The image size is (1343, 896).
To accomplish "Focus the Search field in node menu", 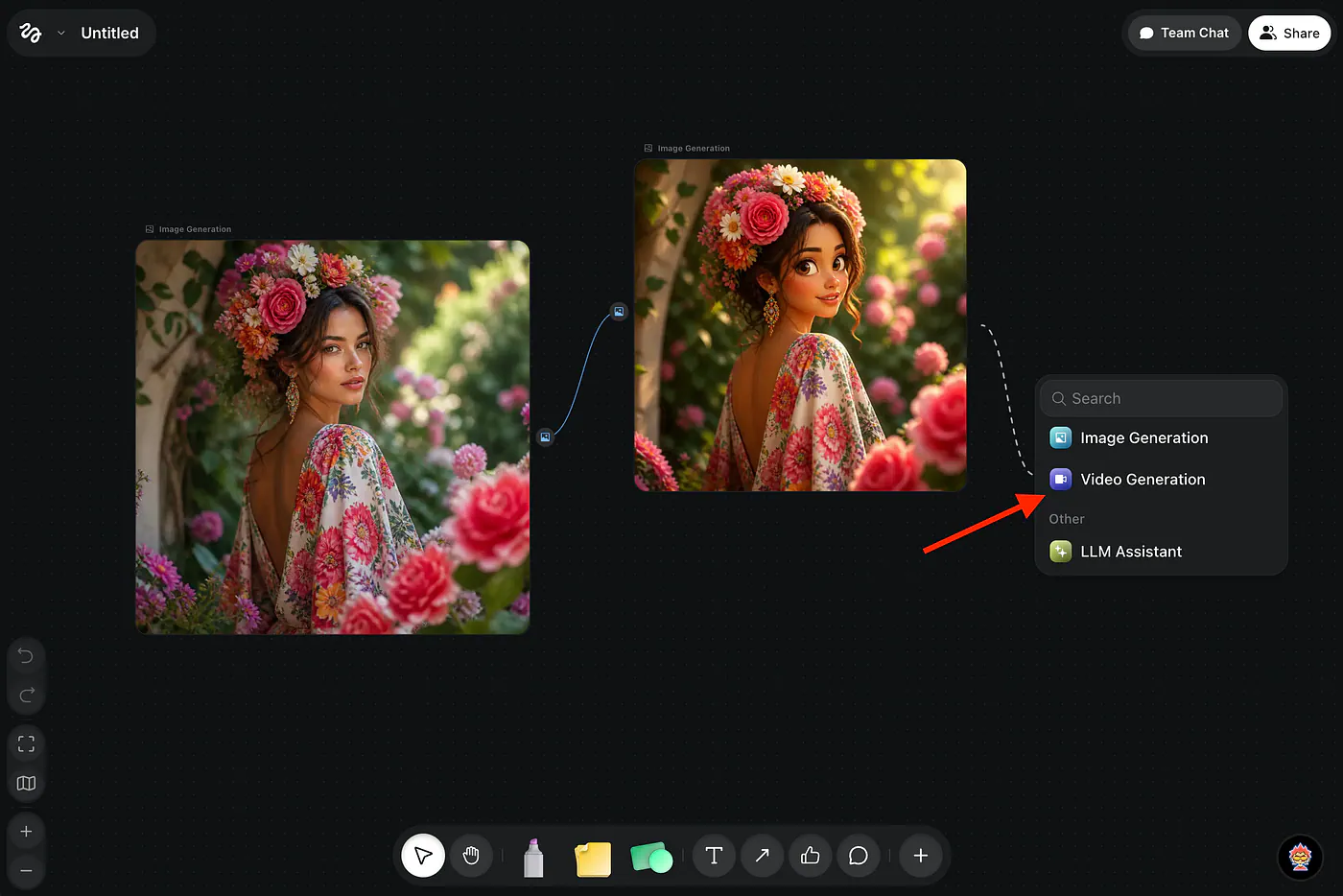I will coord(1161,398).
